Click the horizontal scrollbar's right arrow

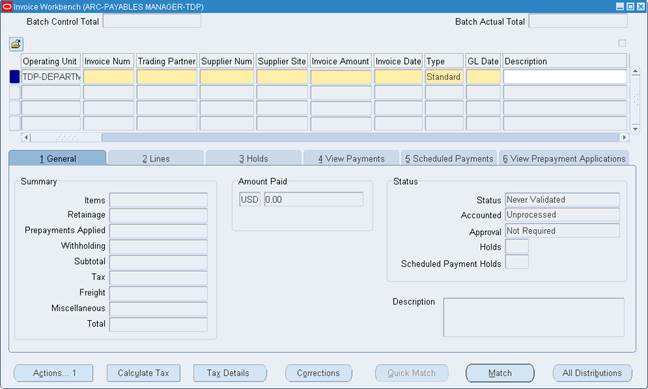(x=624, y=137)
